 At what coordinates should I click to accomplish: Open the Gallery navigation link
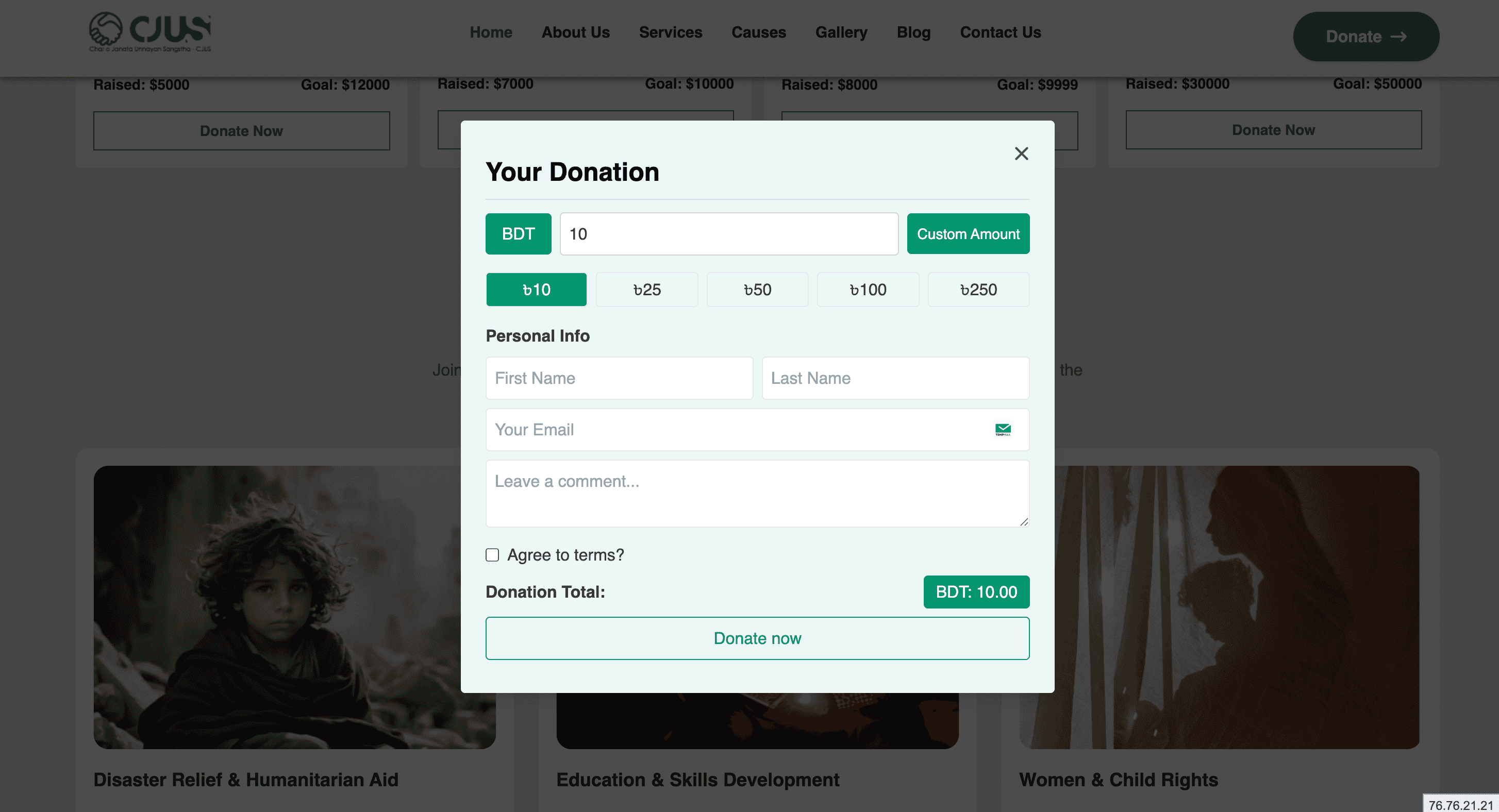coord(841,32)
